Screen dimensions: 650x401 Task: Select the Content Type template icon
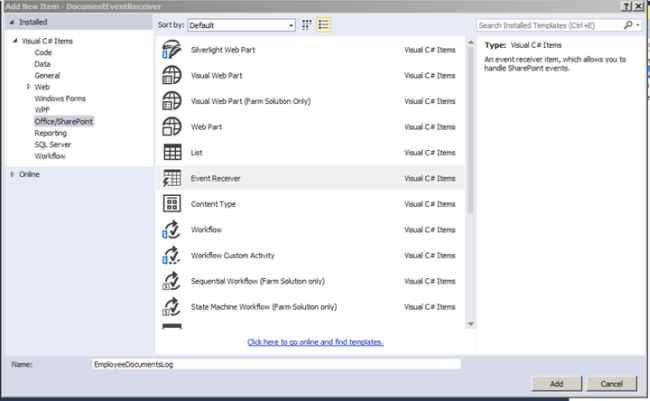click(x=172, y=204)
